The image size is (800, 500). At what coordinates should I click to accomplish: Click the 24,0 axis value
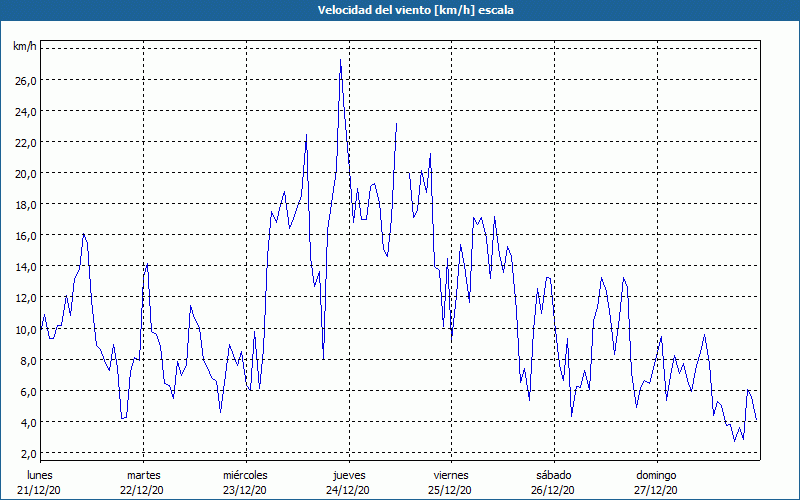tap(26, 112)
